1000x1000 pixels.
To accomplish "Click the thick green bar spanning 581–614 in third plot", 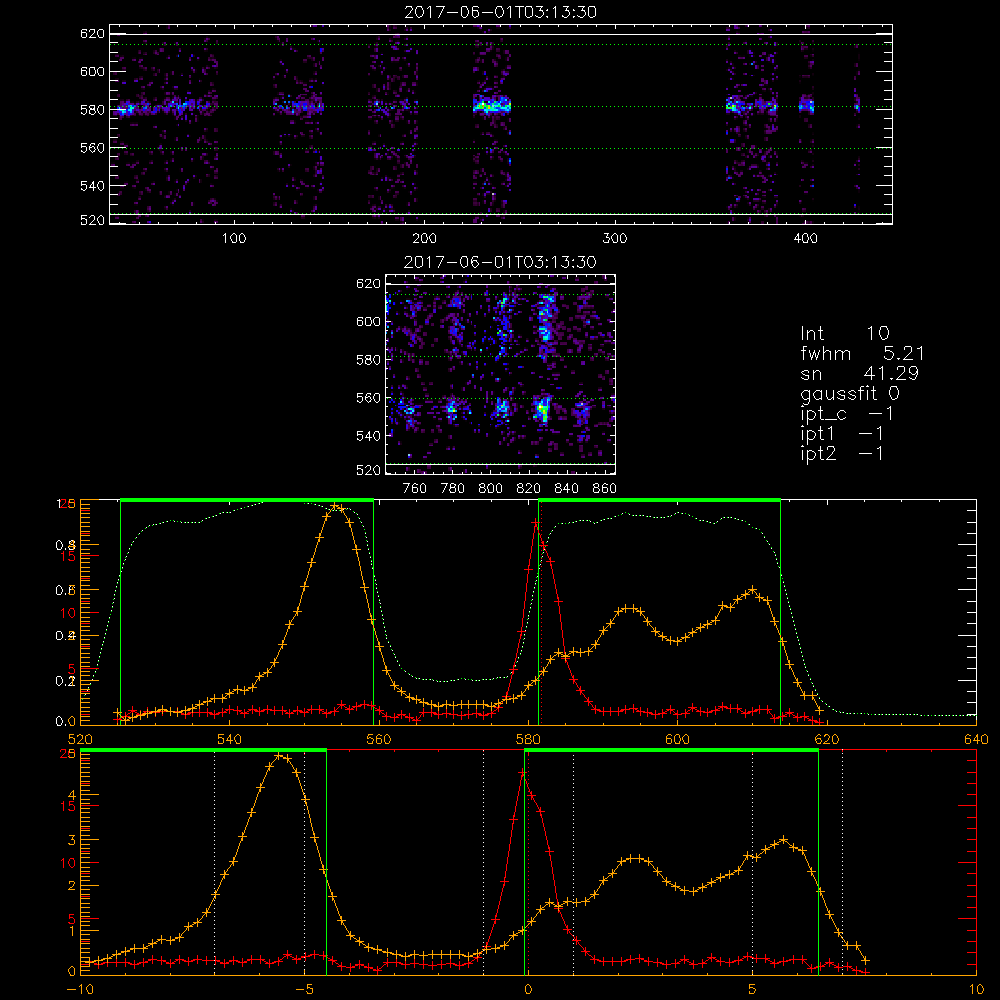I will 659,500.
